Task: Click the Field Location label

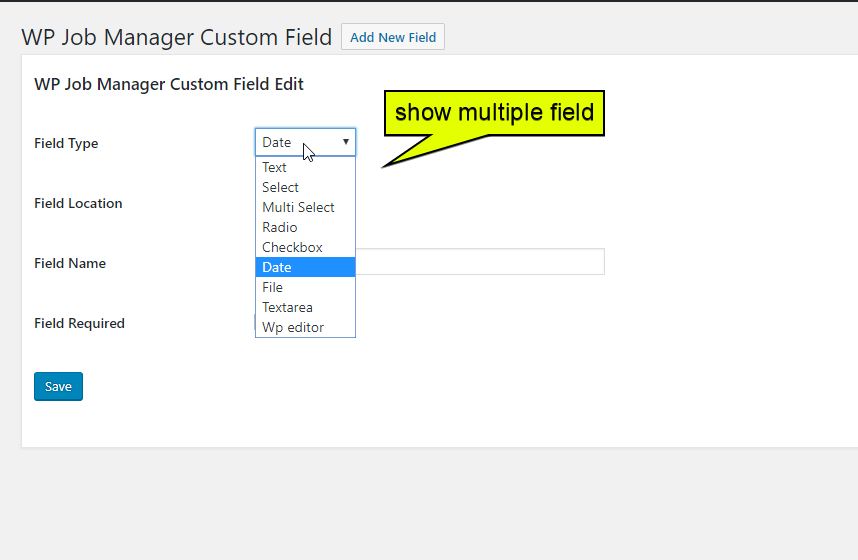Action: tap(78, 203)
